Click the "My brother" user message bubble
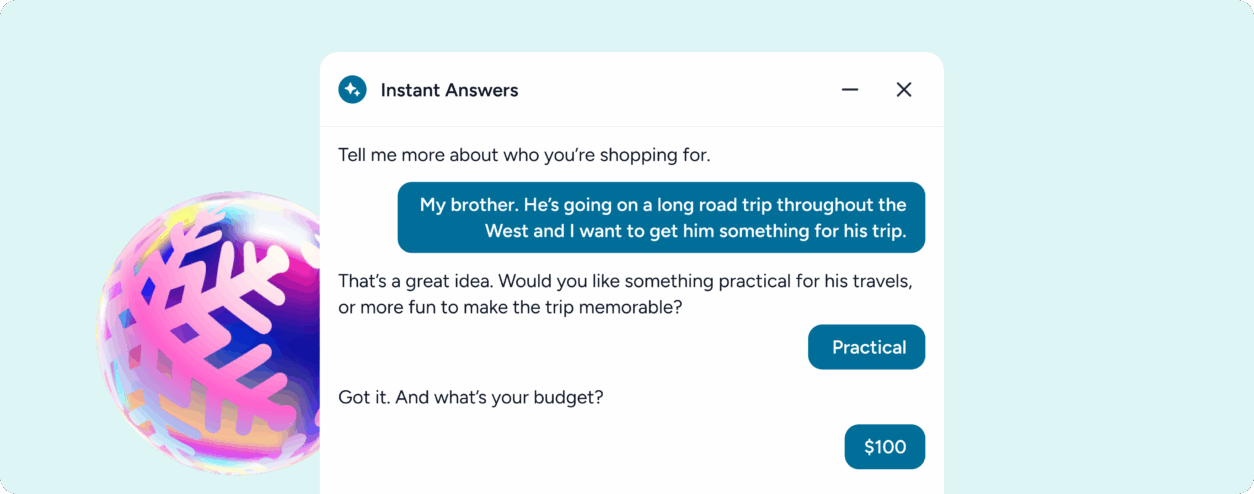1254x494 pixels. (x=661, y=217)
